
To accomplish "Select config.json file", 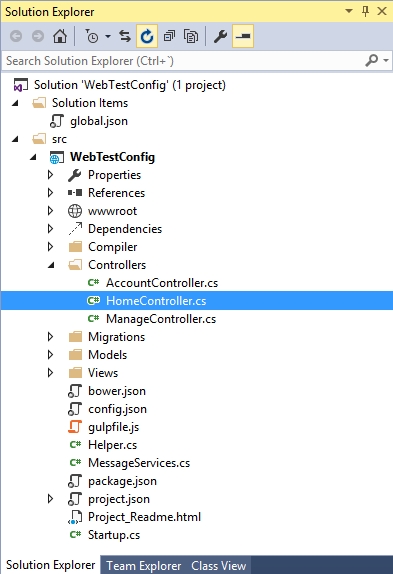I will coord(117,409).
